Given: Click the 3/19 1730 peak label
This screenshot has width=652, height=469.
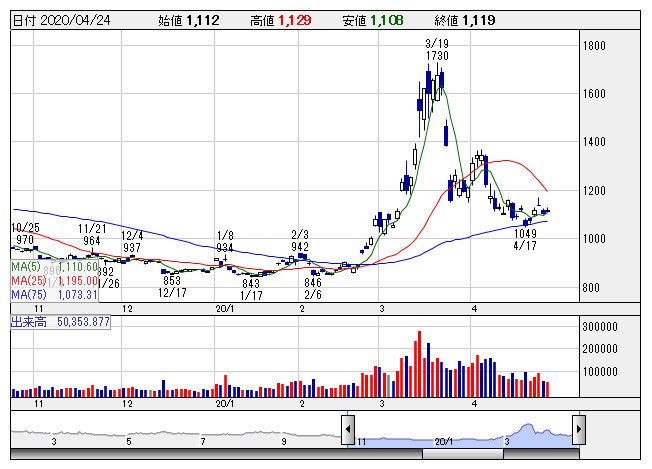Looking at the screenshot, I should [436, 50].
